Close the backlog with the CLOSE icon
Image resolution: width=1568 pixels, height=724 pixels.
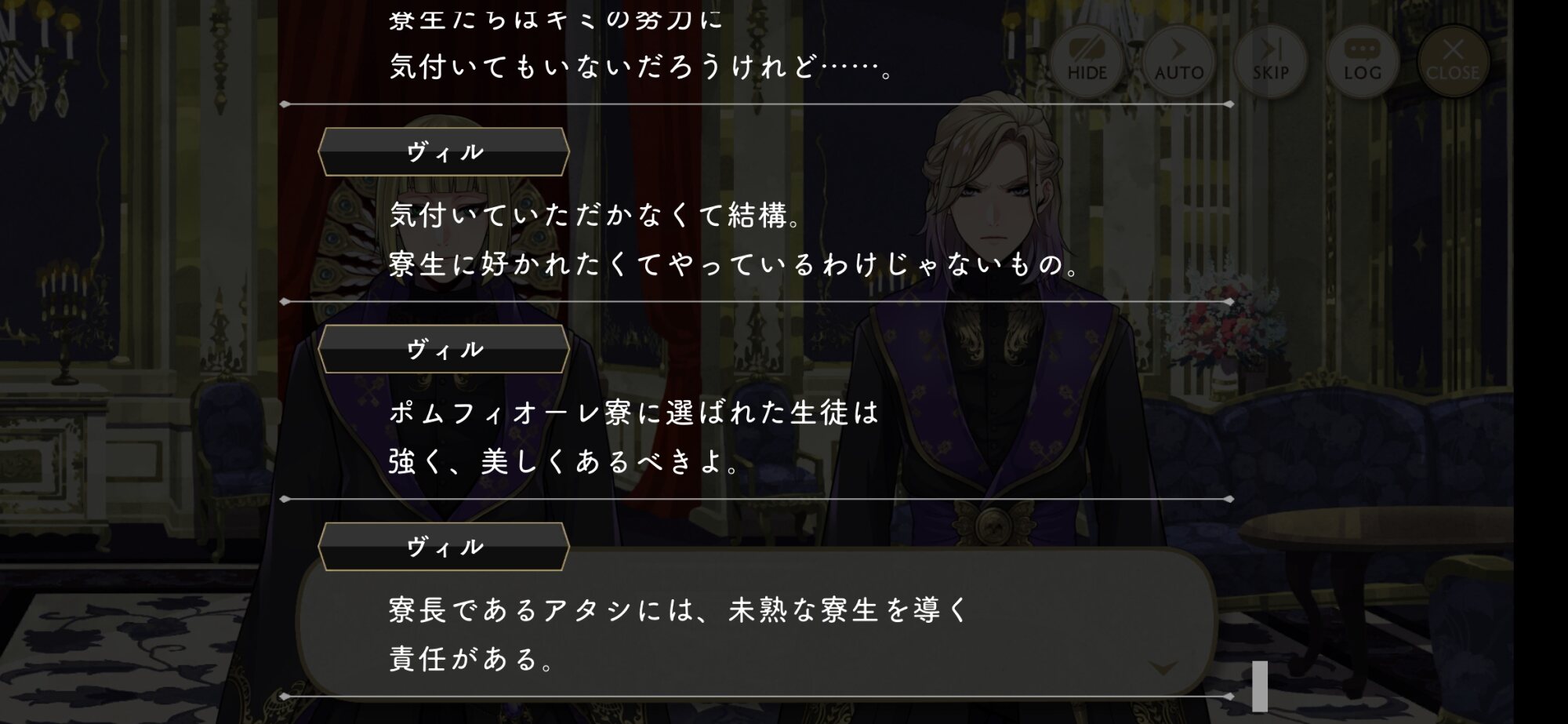pos(1453,60)
